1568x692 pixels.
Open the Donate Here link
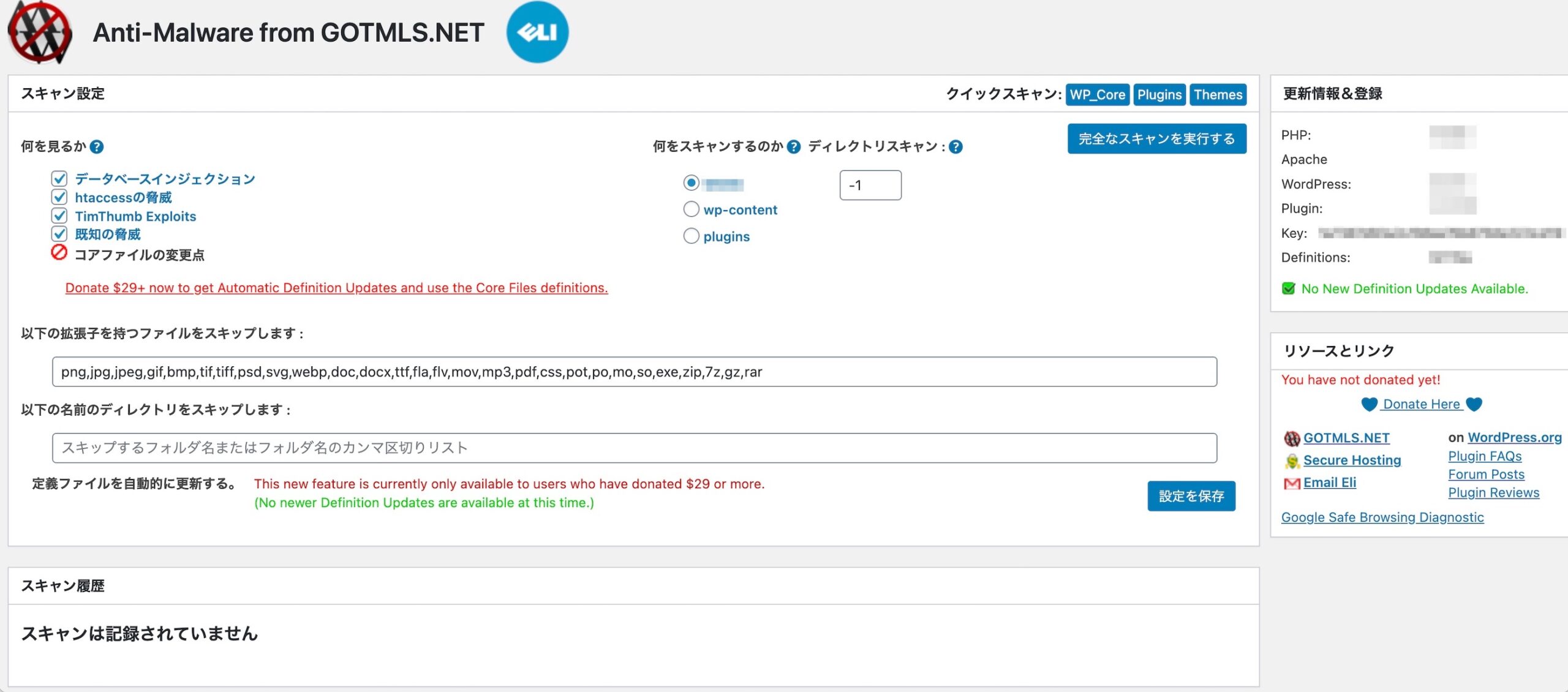pyautogui.click(x=1422, y=404)
